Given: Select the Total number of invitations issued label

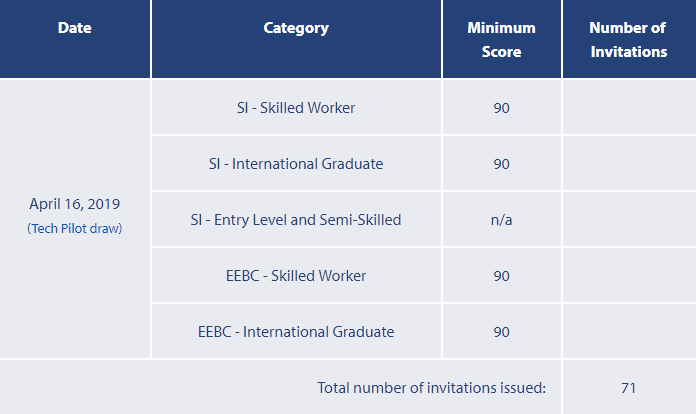Looking at the screenshot, I should (432, 387).
